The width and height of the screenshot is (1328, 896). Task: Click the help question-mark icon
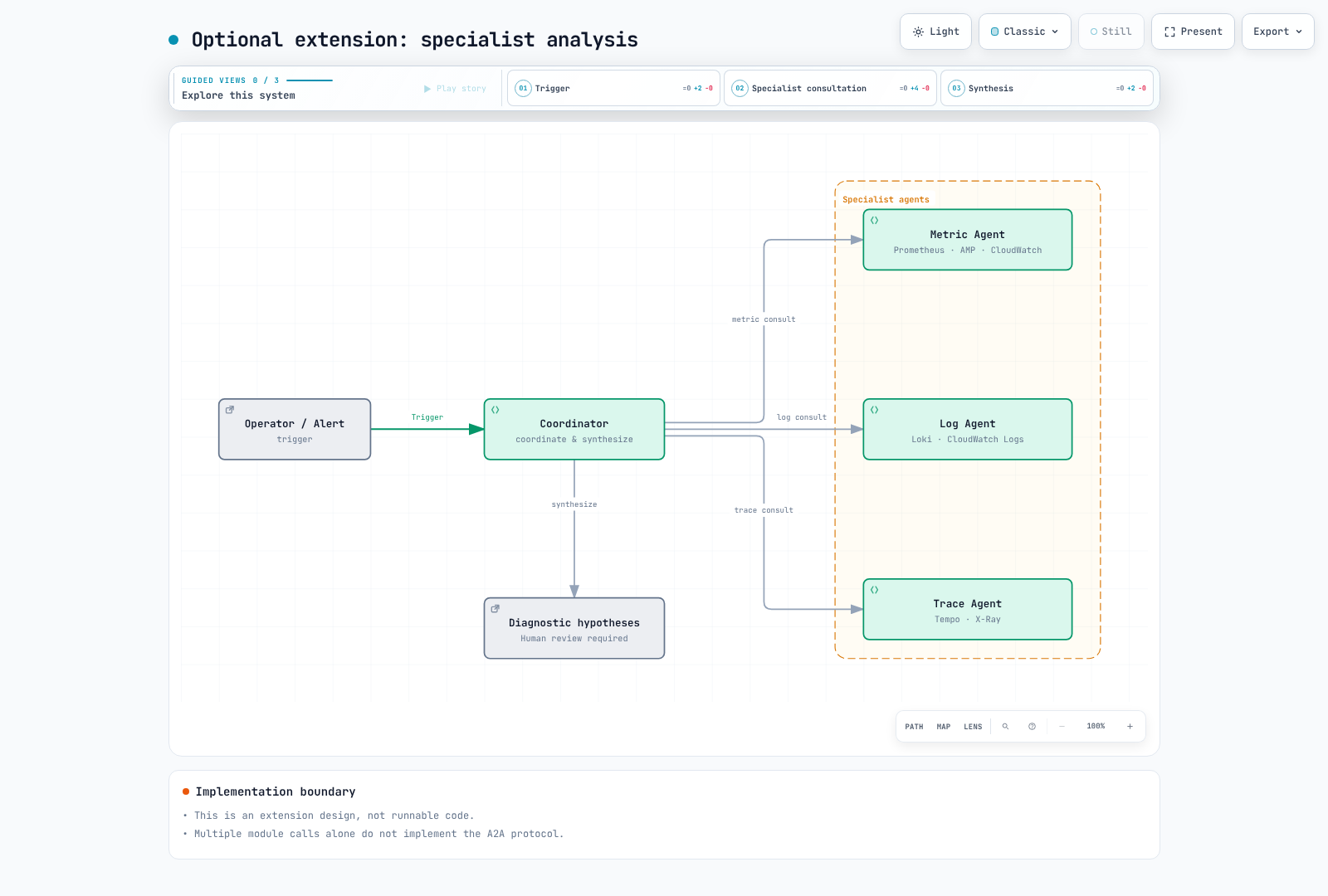pos(1032,727)
